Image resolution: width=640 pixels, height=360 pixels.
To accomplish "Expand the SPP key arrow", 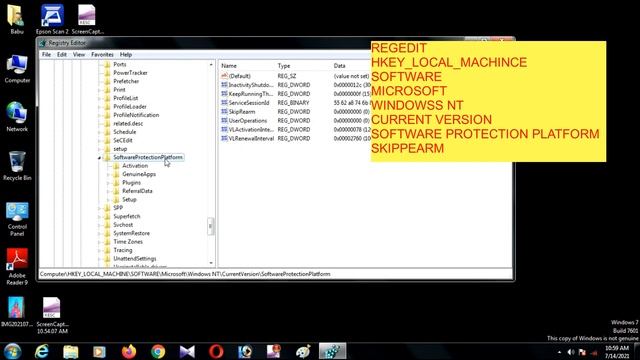I will coord(99,208).
